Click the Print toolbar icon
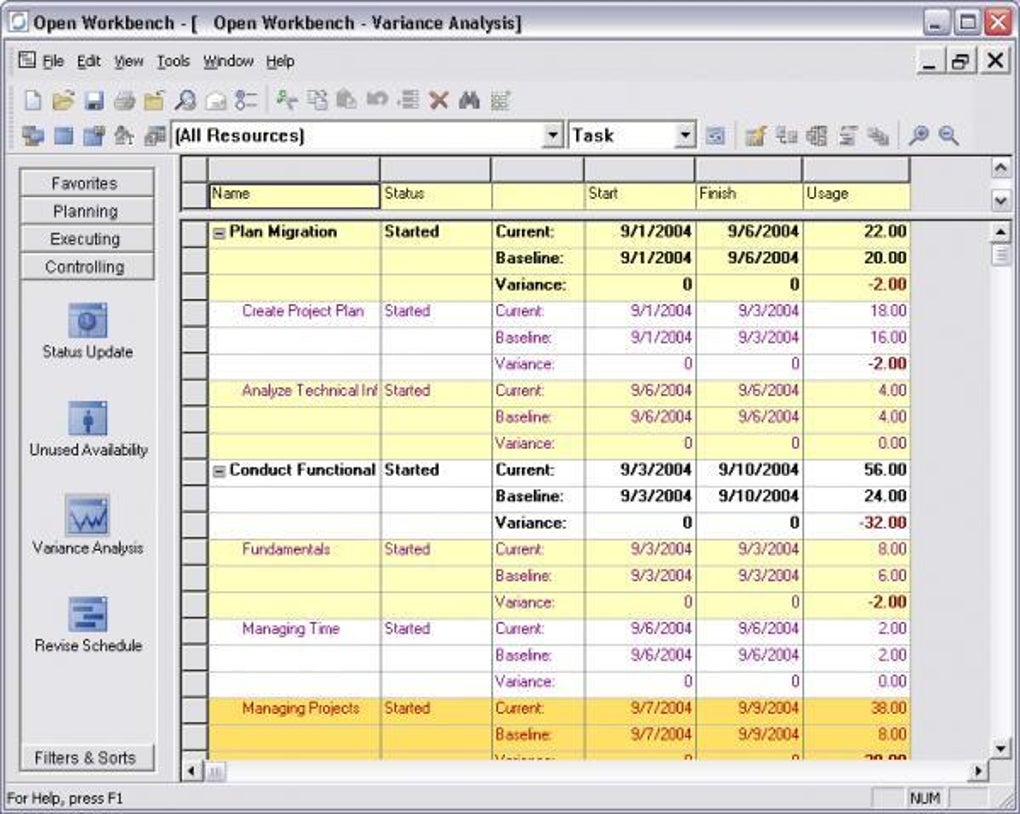The height and width of the screenshot is (814, 1020). click(x=124, y=100)
